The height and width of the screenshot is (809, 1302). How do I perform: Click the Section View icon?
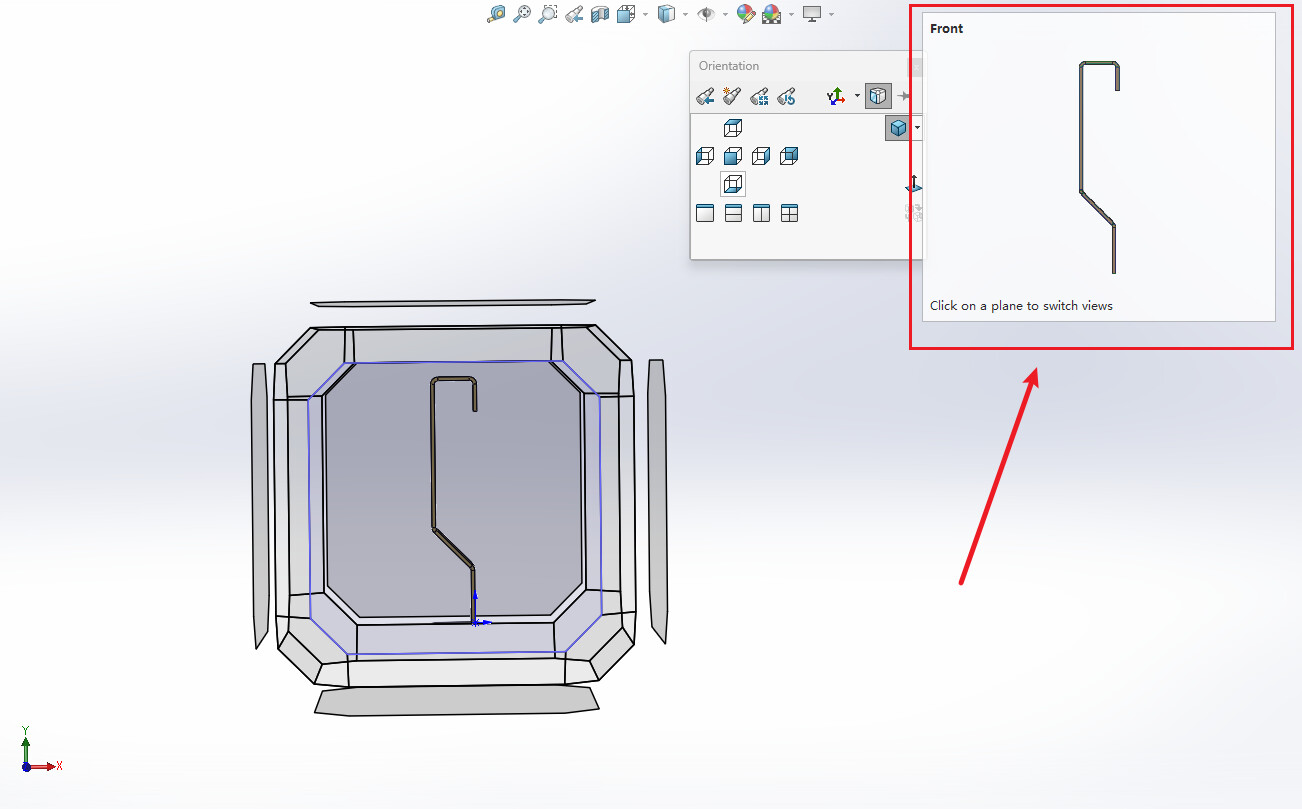(600, 14)
